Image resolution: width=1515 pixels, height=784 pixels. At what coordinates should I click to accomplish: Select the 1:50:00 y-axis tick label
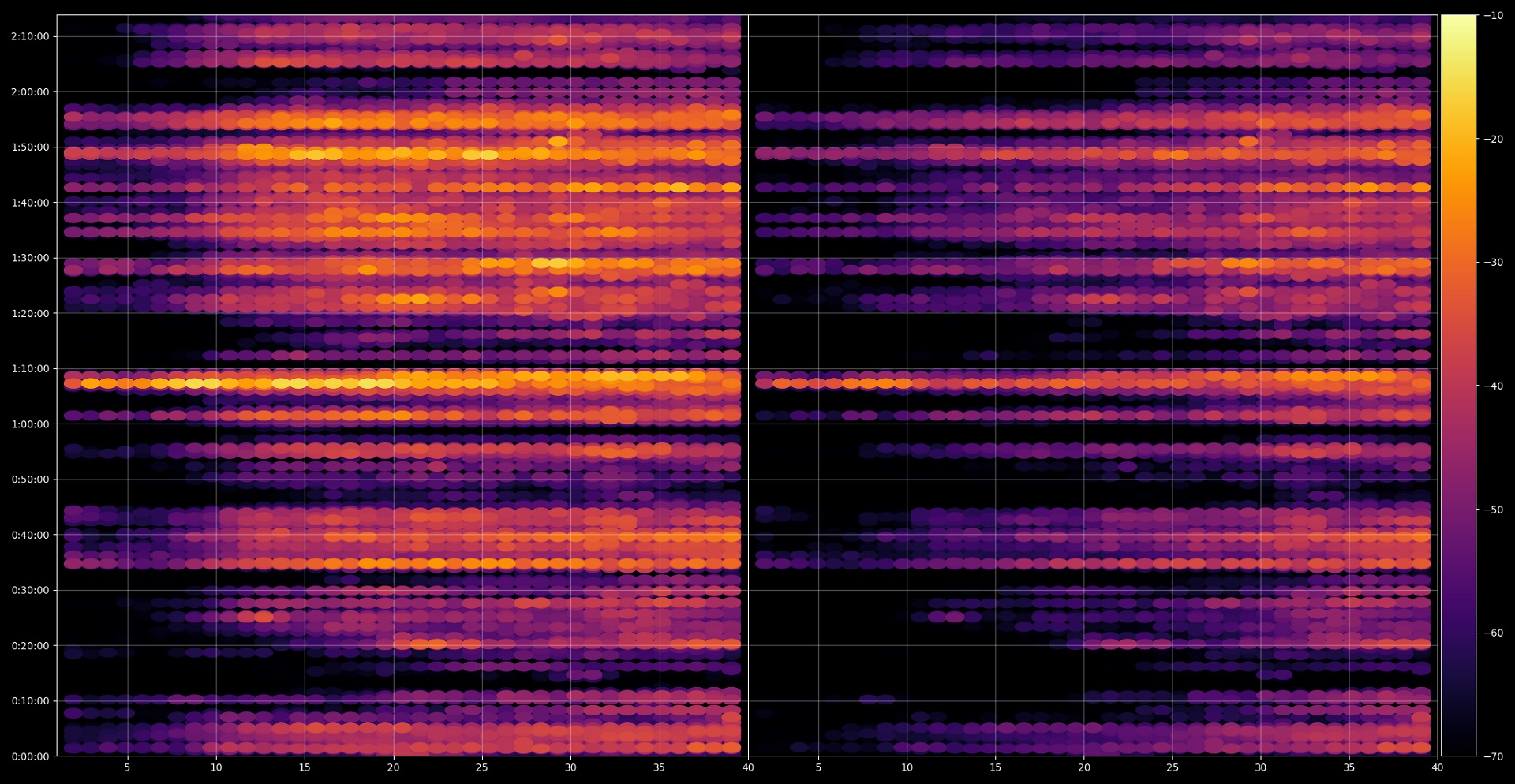30,147
